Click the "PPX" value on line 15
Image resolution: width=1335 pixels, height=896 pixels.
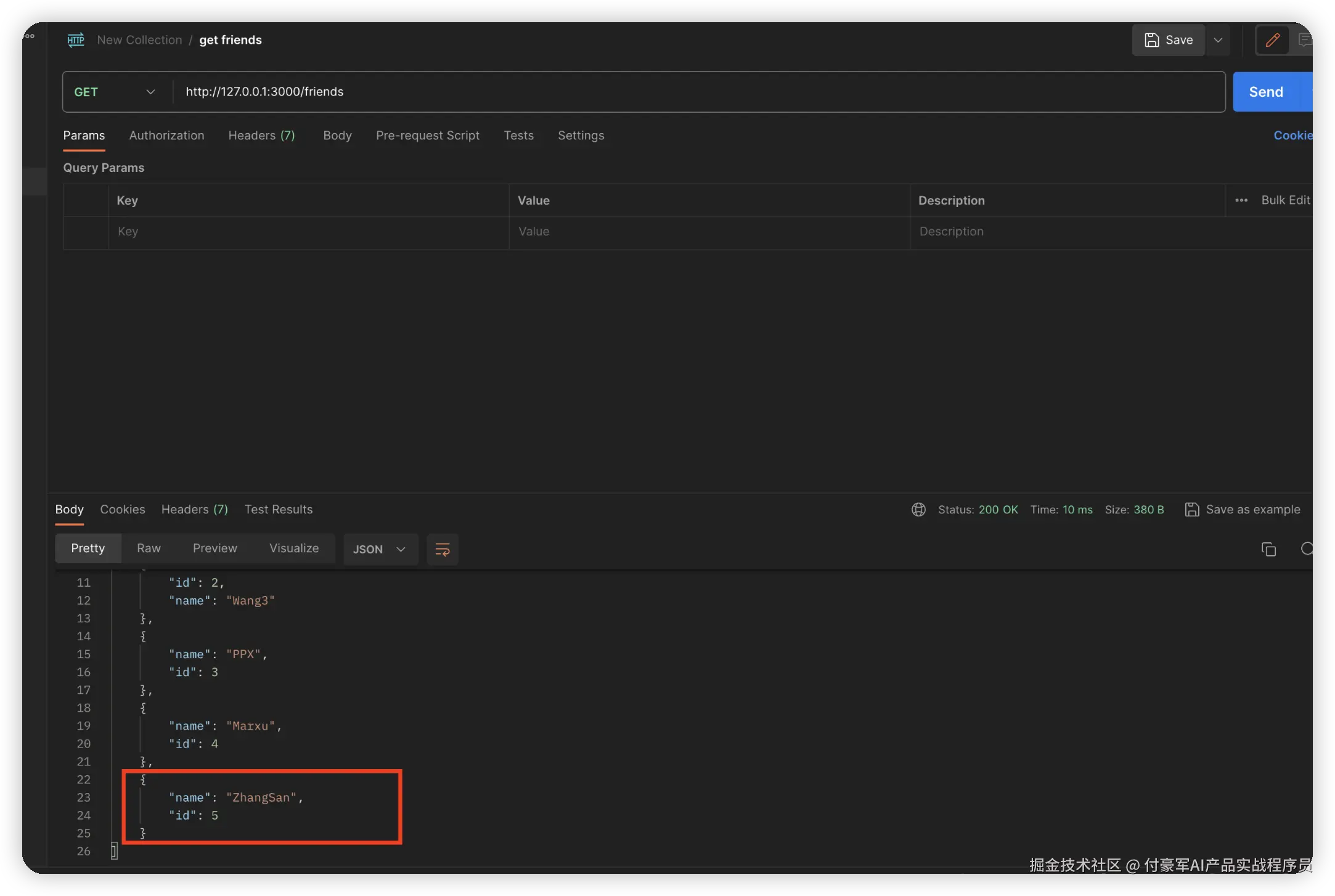click(243, 654)
